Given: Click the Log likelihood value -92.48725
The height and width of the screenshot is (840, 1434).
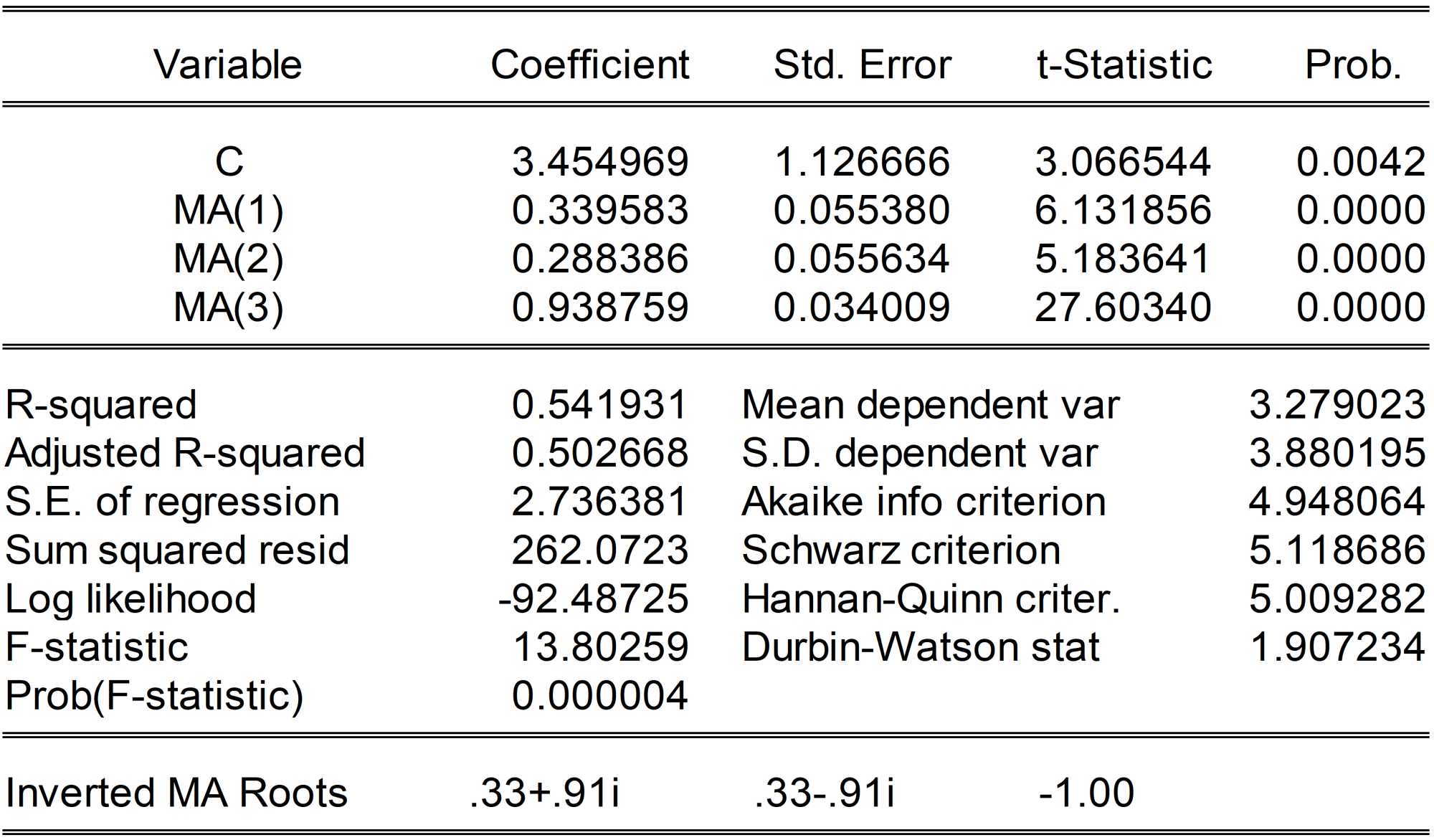Looking at the screenshot, I should click(x=593, y=598).
